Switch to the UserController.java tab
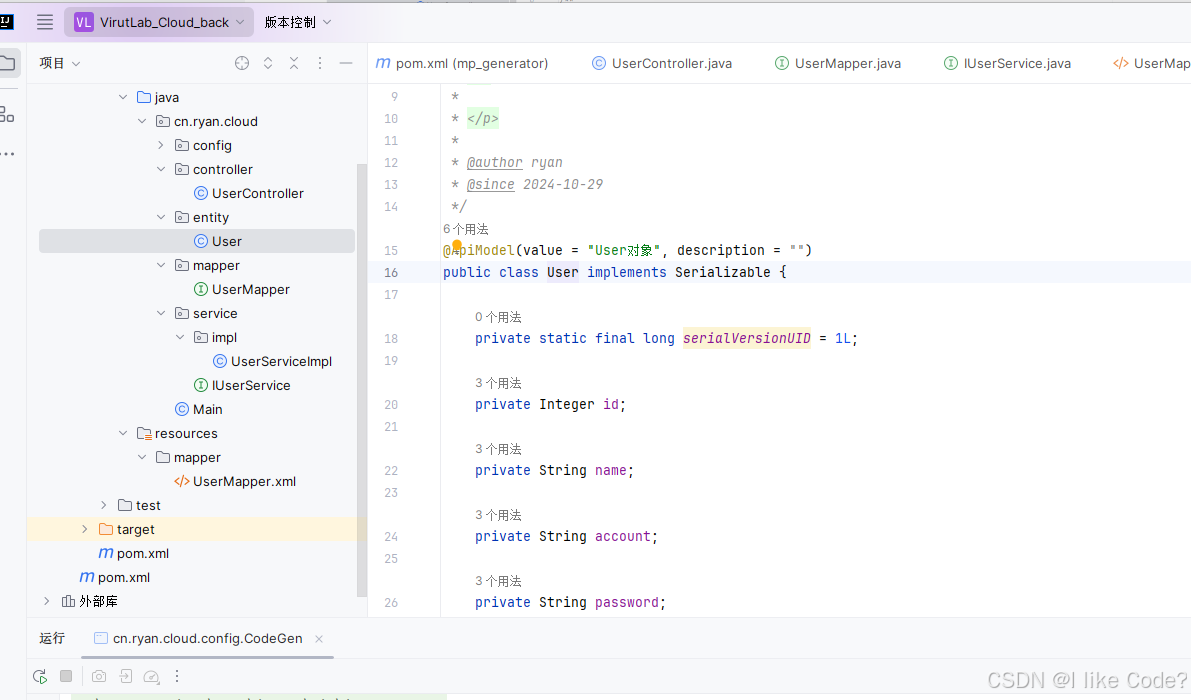The height and width of the screenshot is (700, 1191). 661,62
